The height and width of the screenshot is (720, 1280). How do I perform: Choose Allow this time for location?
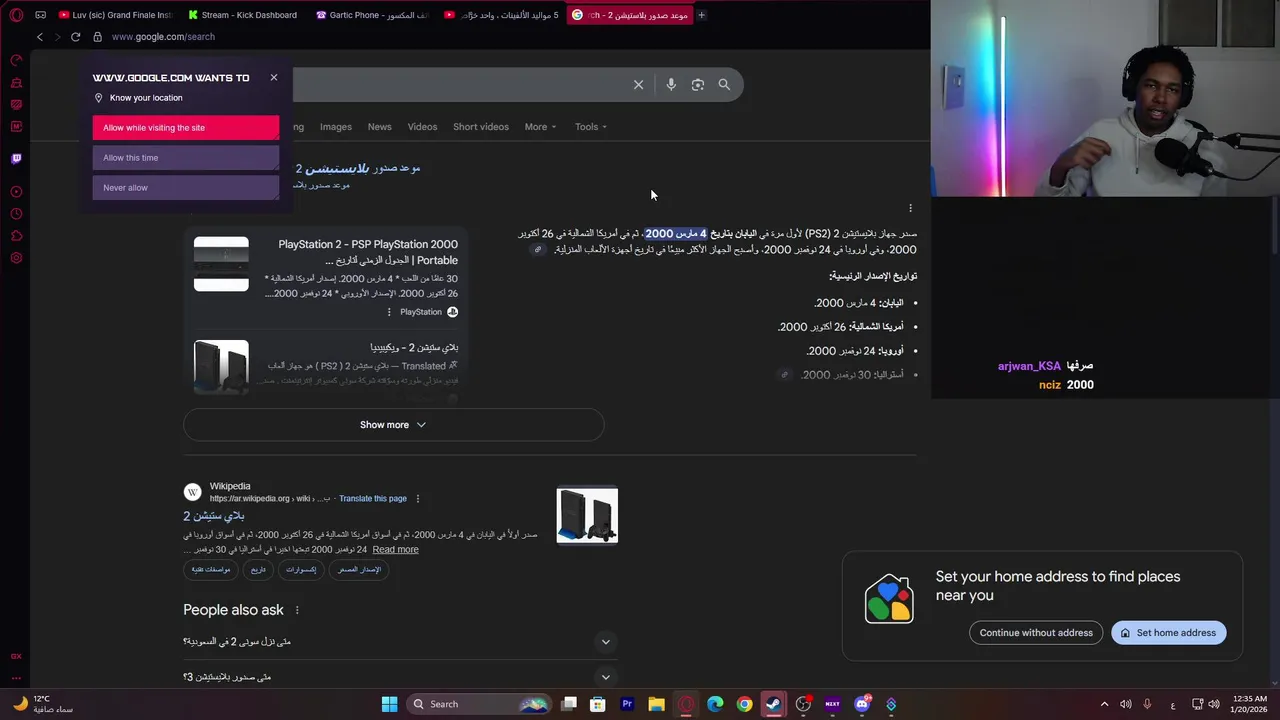pyautogui.click(x=186, y=158)
